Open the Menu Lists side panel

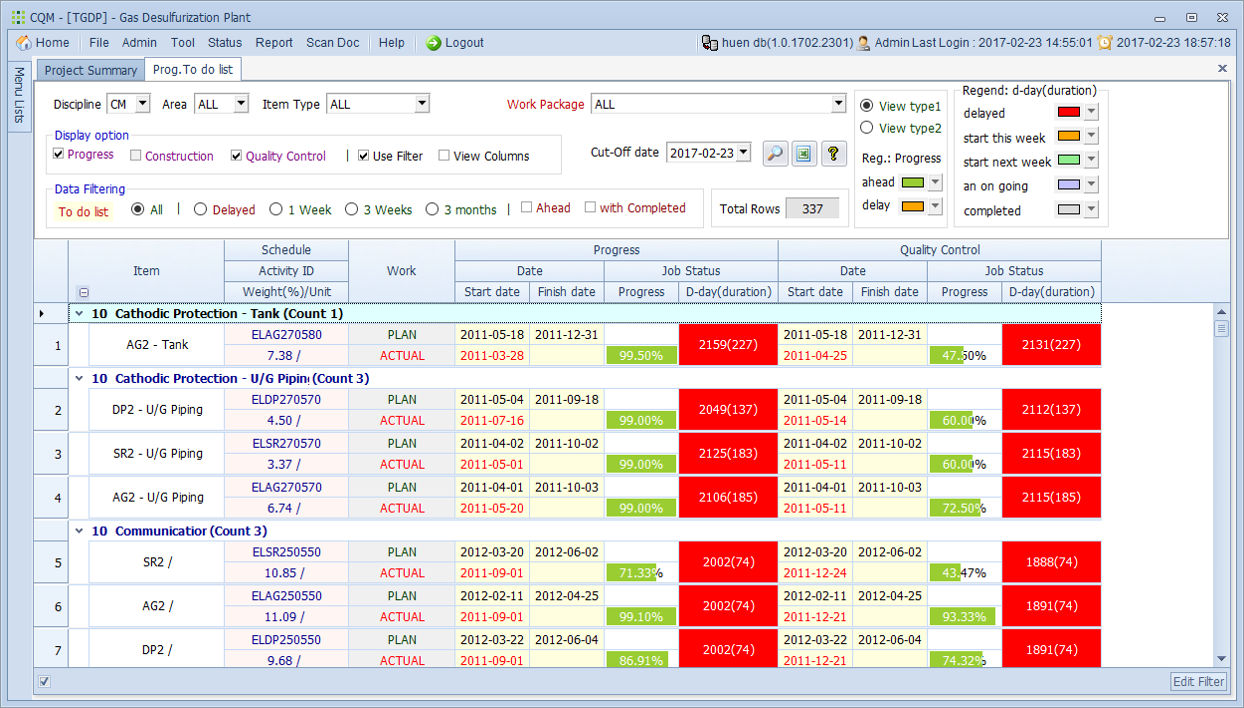coord(19,96)
